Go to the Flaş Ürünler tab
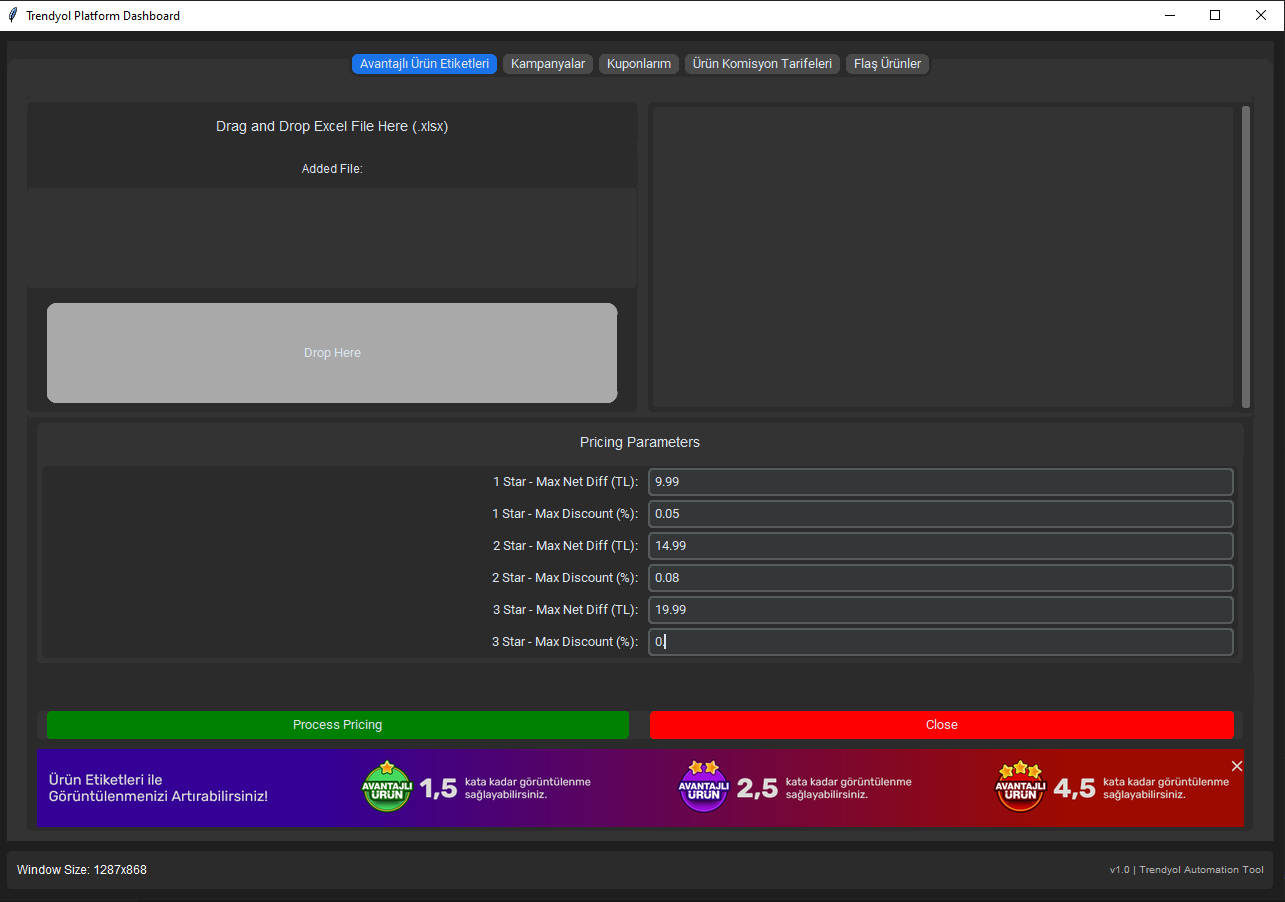Viewport: 1285px width, 902px height. (887, 64)
